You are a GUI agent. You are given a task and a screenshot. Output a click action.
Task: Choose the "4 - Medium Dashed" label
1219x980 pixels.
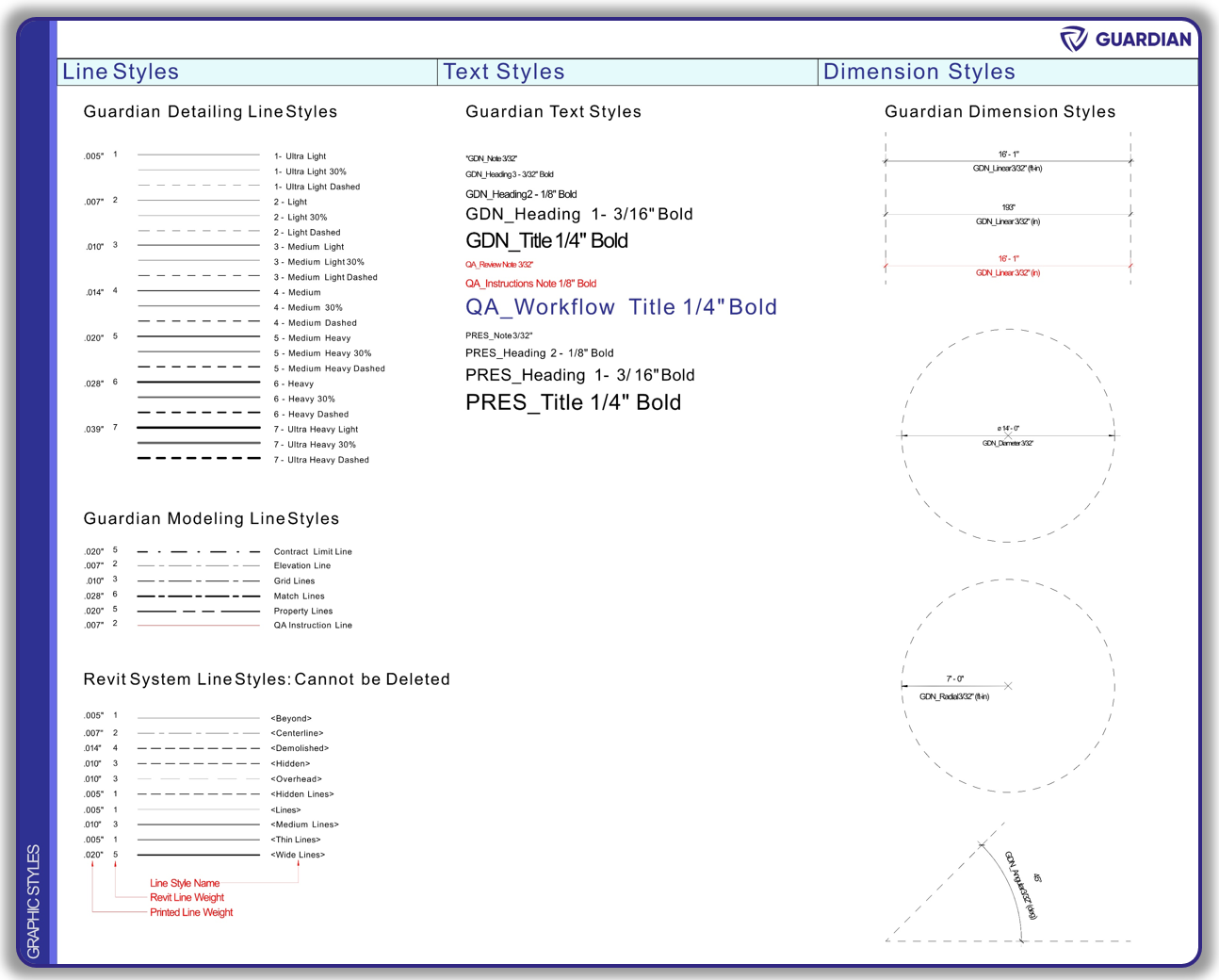(316, 323)
